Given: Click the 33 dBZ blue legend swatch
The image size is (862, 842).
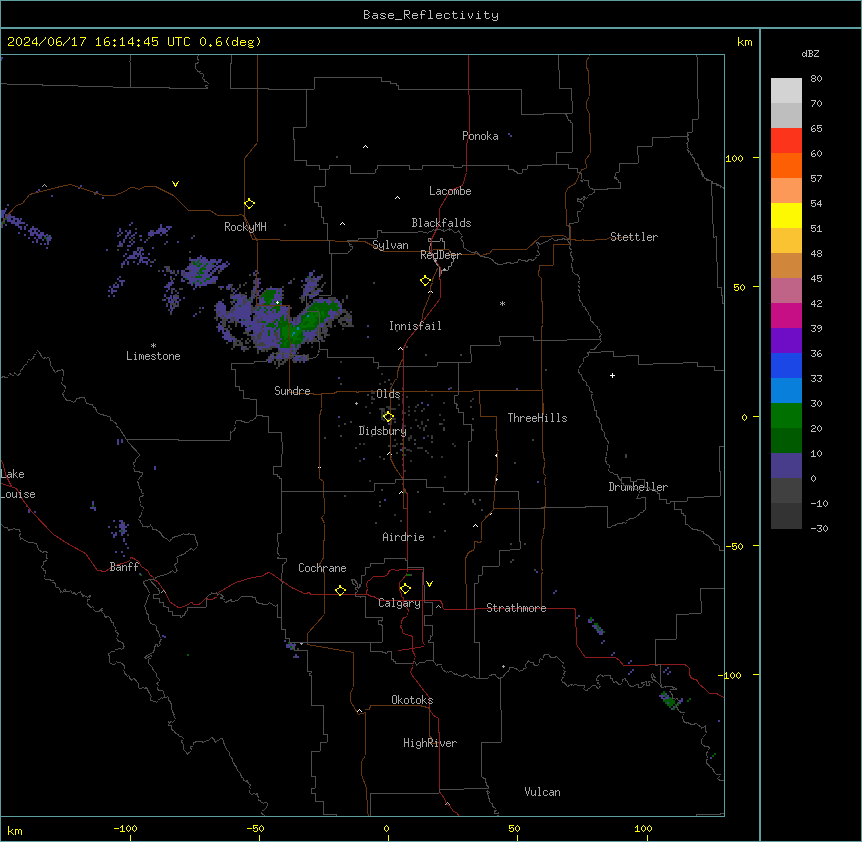Looking at the screenshot, I should coord(786,390).
